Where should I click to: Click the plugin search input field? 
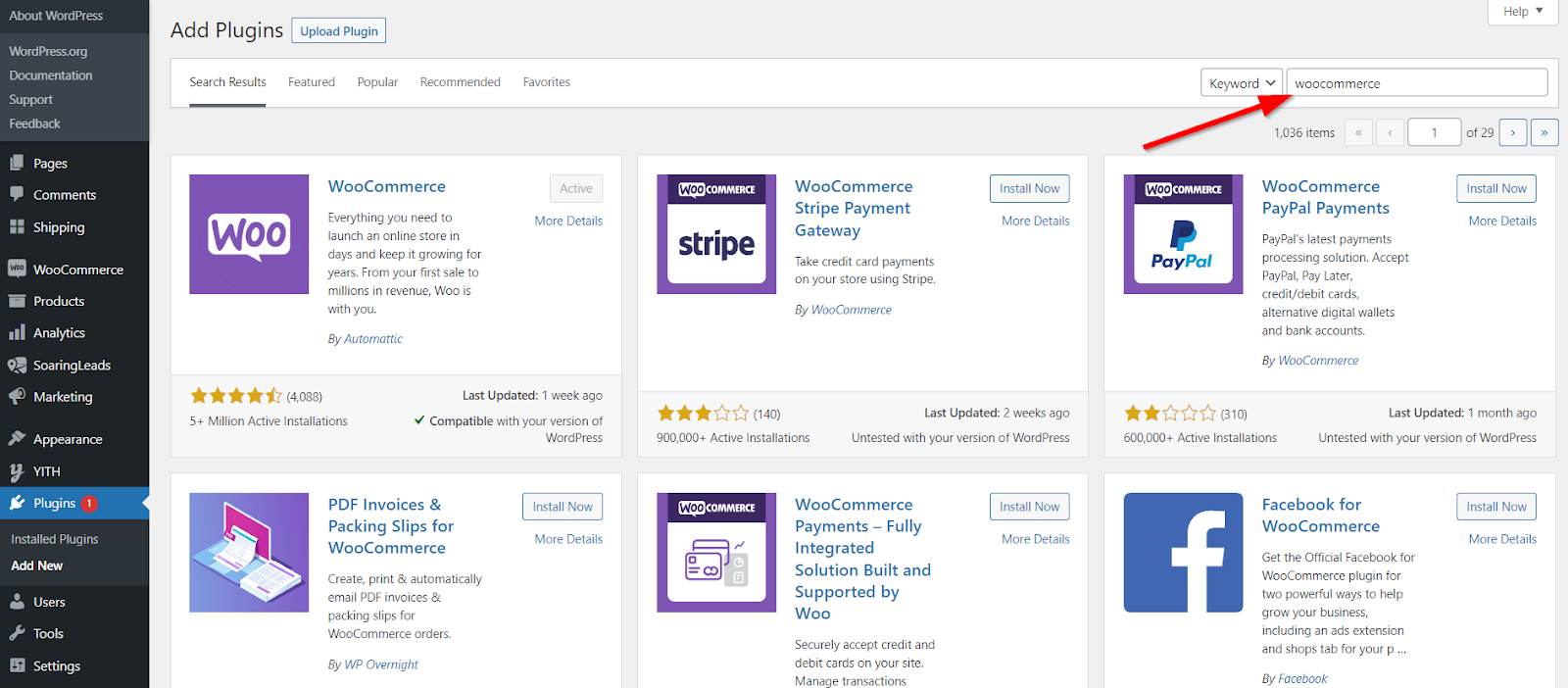[1416, 83]
